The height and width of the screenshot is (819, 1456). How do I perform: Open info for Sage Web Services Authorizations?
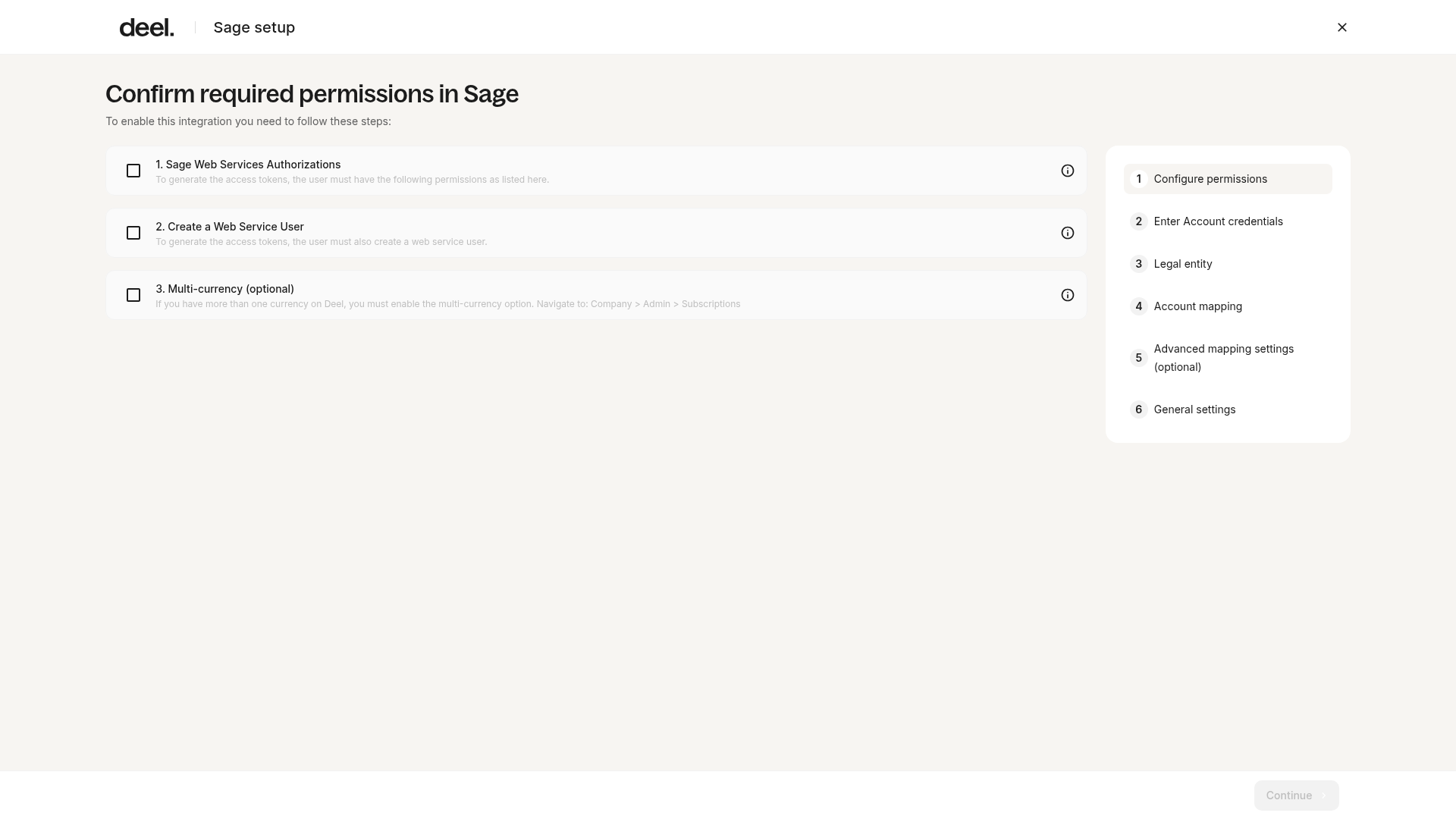point(1067,171)
